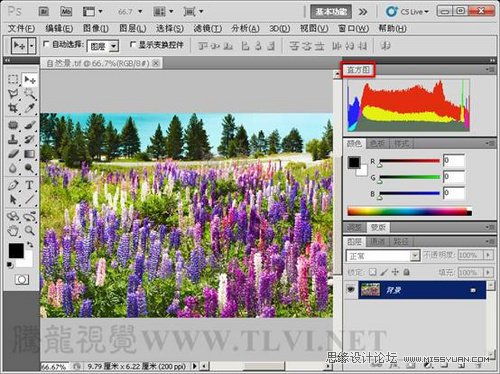Switch to the 路径 tab
This screenshot has height=374, width=500.
pos(400,241)
